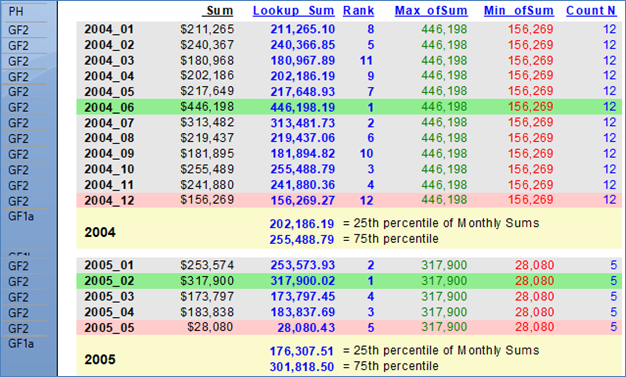Click the 253,573.93 Lookup Sum value

pyautogui.click(x=303, y=265)
